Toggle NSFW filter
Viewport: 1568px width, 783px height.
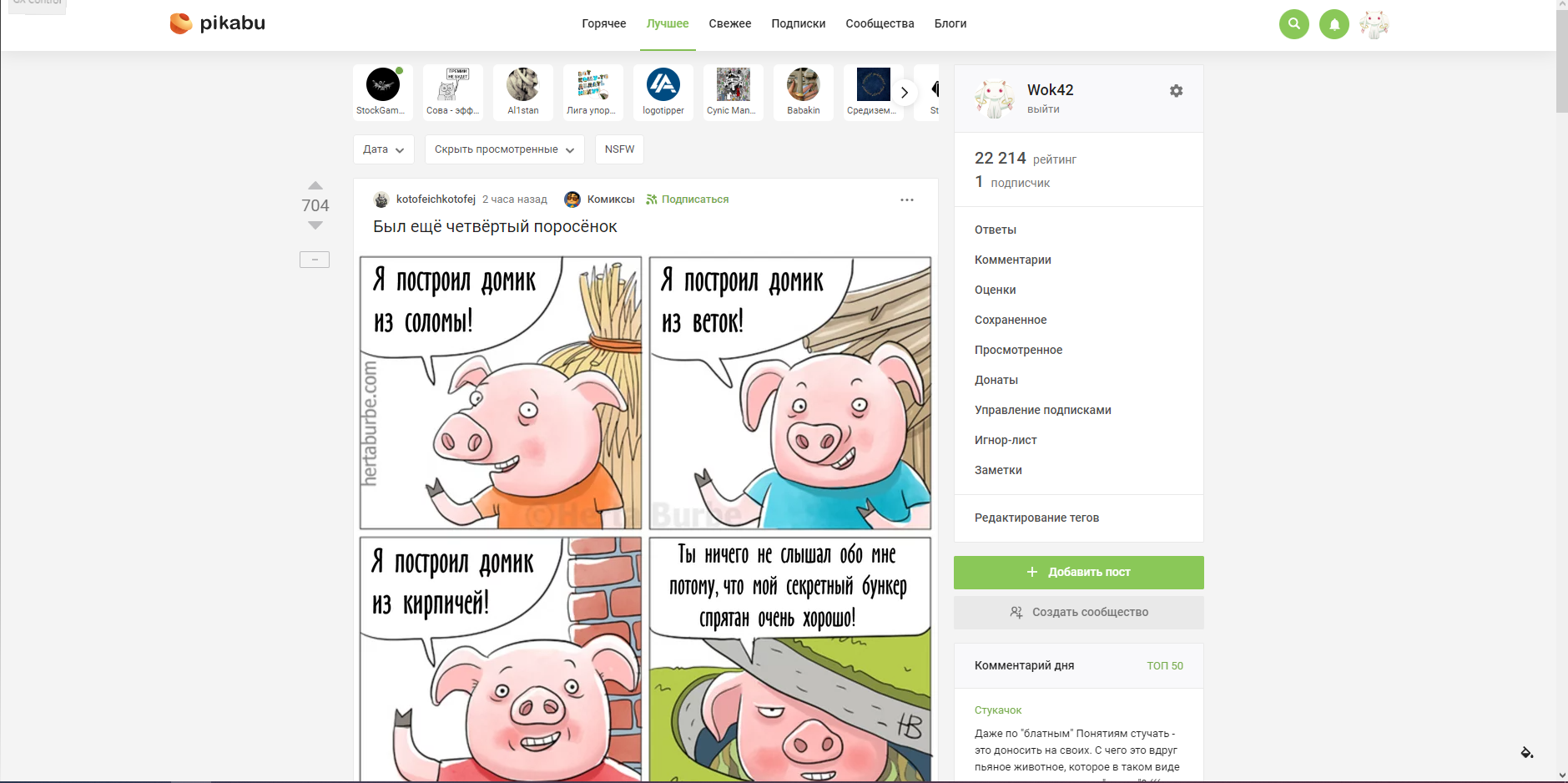click(619, 149)
